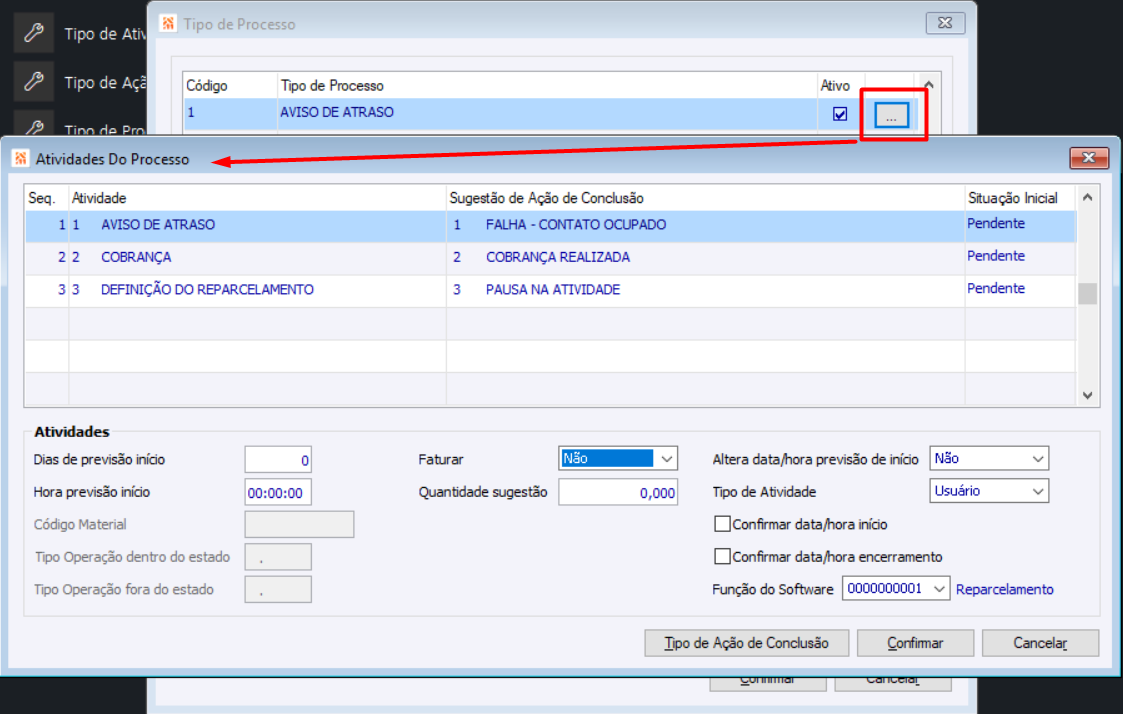The height and width of the screenshot is (714, 1123).
Task: Click Tipo de Processo window title icon
Action: click(x=168, y=24)
